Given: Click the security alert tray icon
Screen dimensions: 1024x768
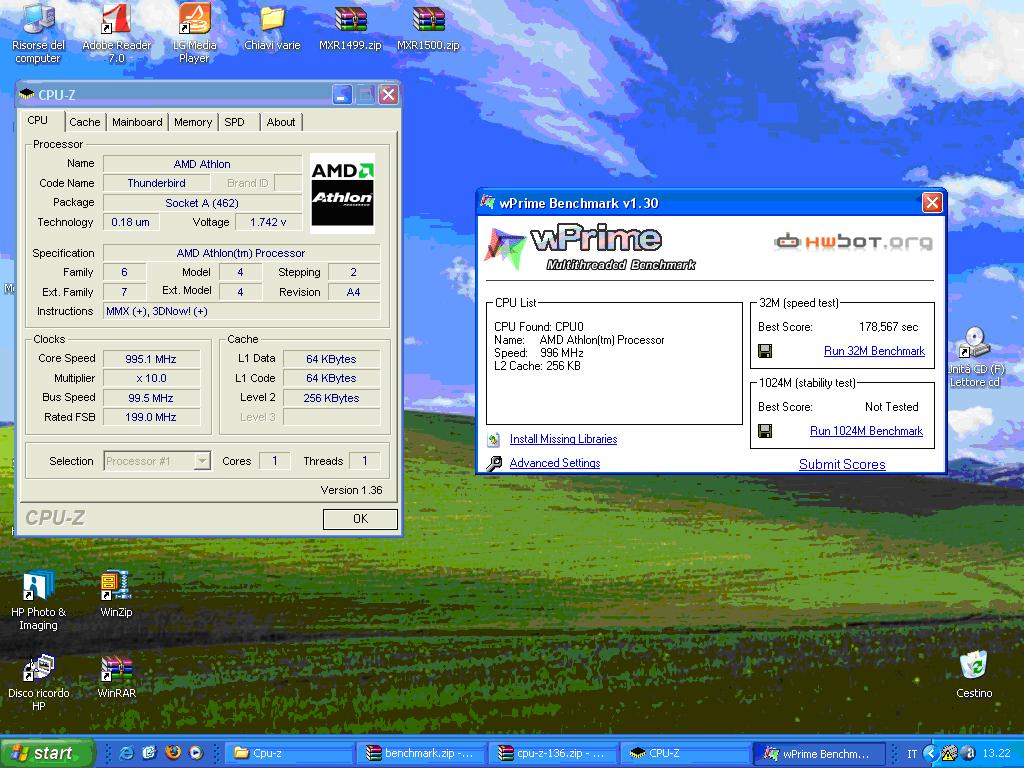Looking at the screenshot, I should (x=950, y=754).
